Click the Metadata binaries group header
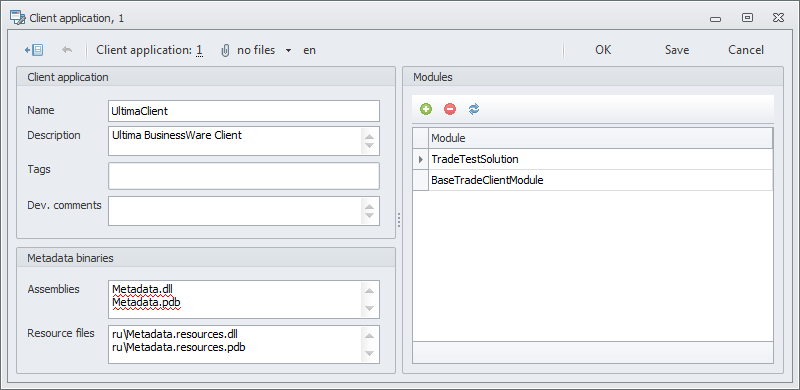Screen dimensions: 800x390 click(x=206, y=258)
